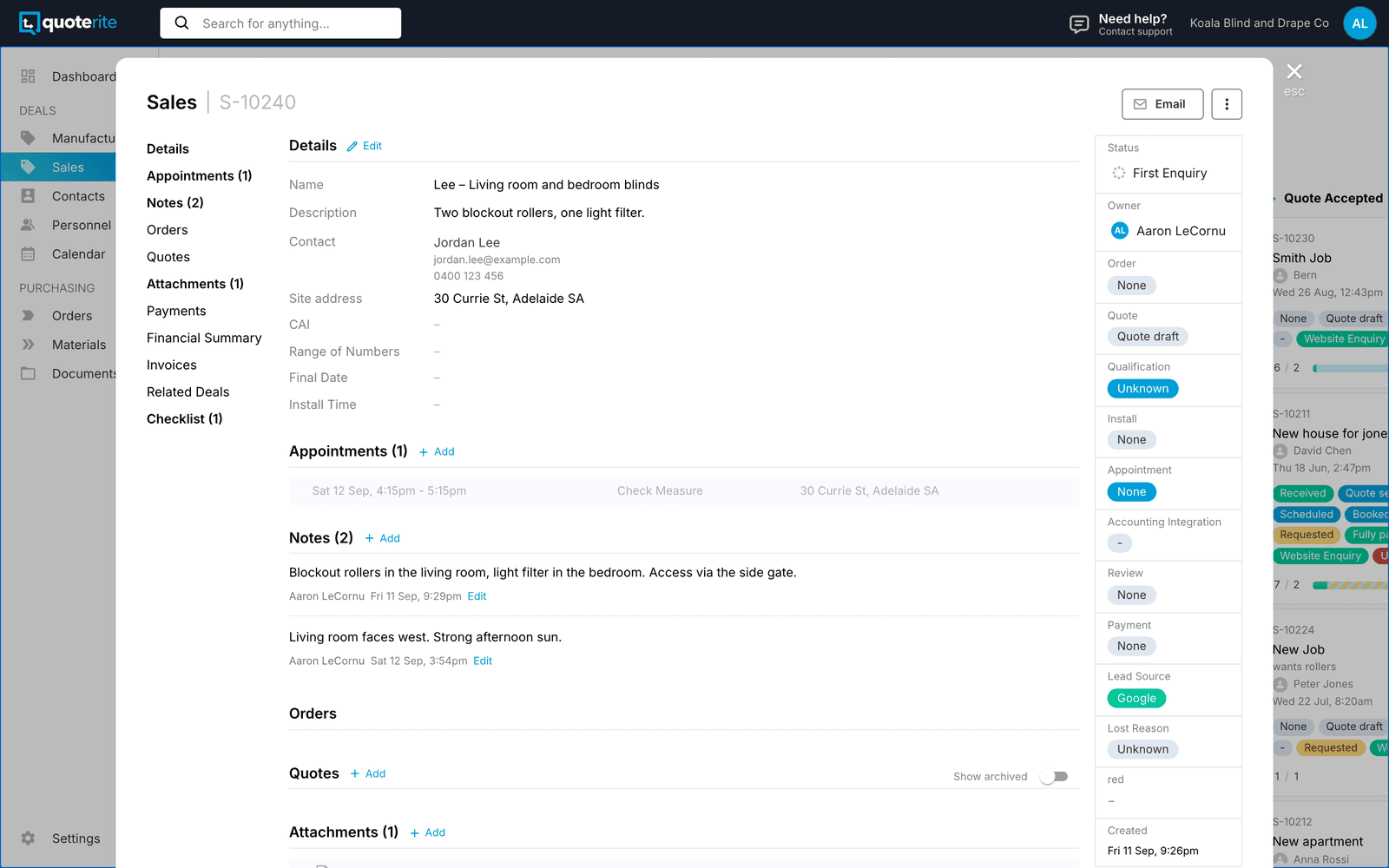Viewport: 1389px width, 868px height.
Task: Click the quoterite logo
Action: click(x=68, y=23)
